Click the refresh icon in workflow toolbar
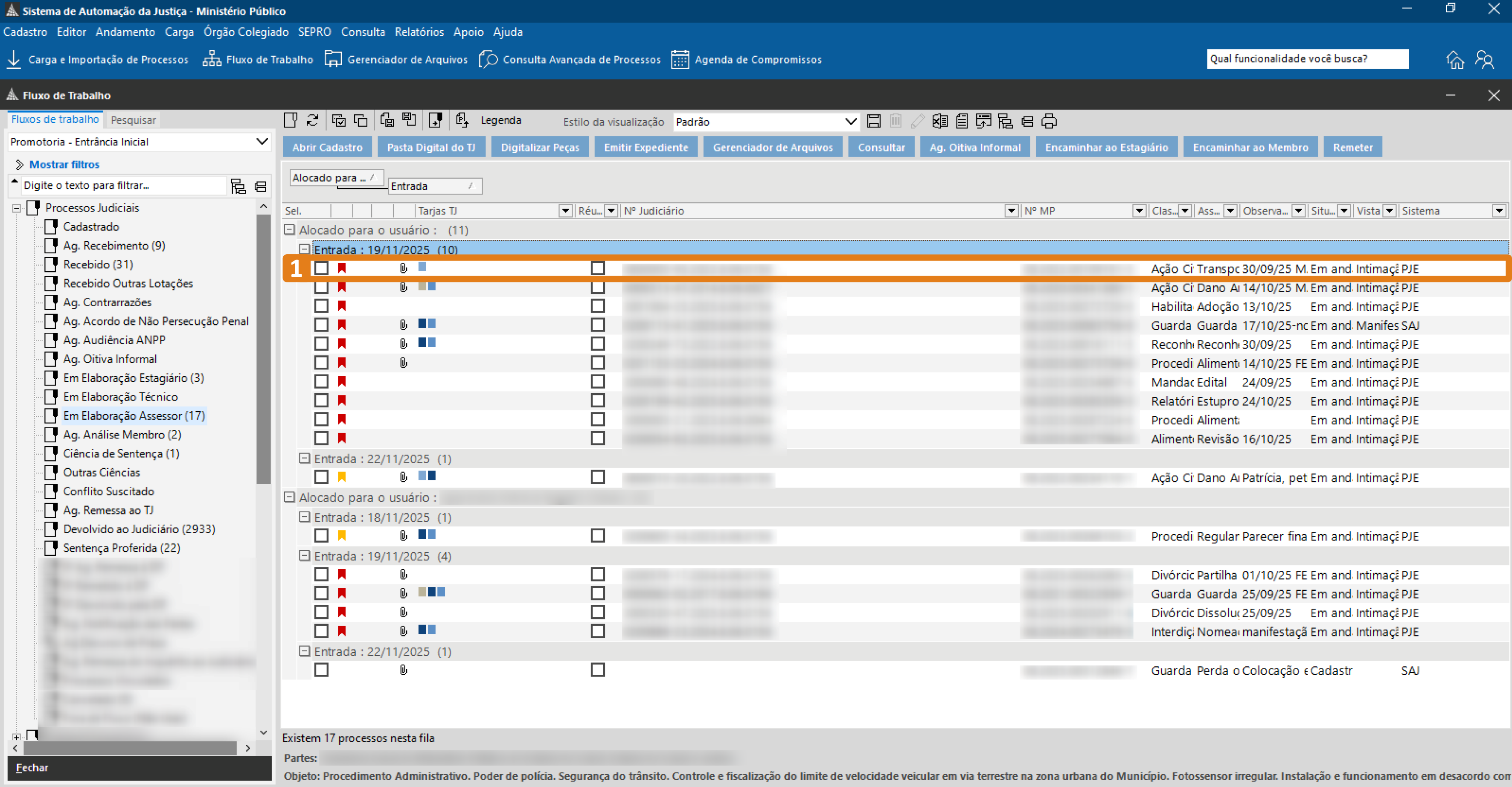The image size is (1512, 787). pyautogui.click(x=312, y=120)
